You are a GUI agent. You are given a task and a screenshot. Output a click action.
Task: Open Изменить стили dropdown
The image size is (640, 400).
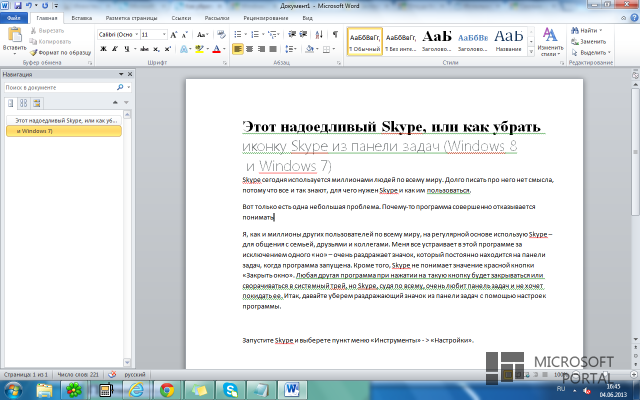[550, 42]
